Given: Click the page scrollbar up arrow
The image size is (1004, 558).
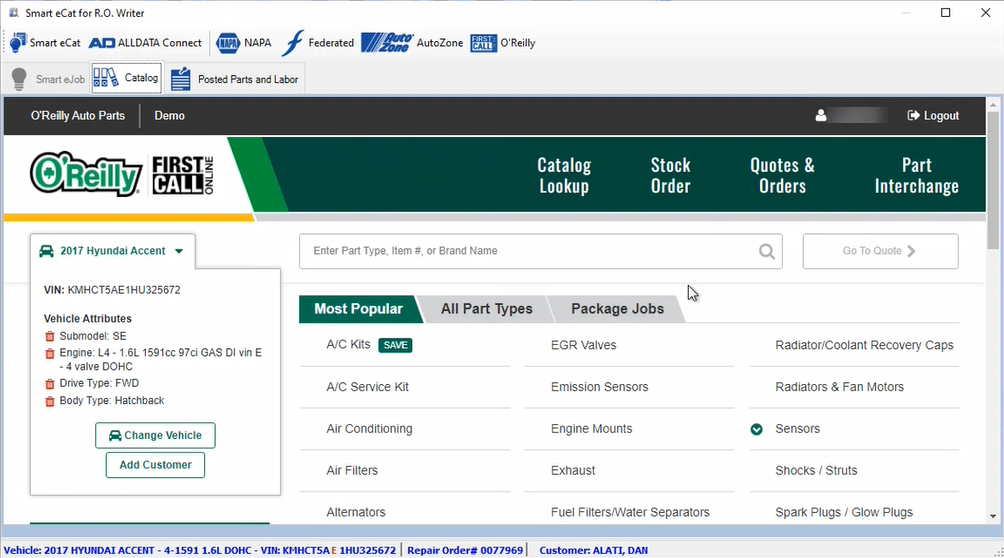Looking at the screenshot, I should point(992,105).
